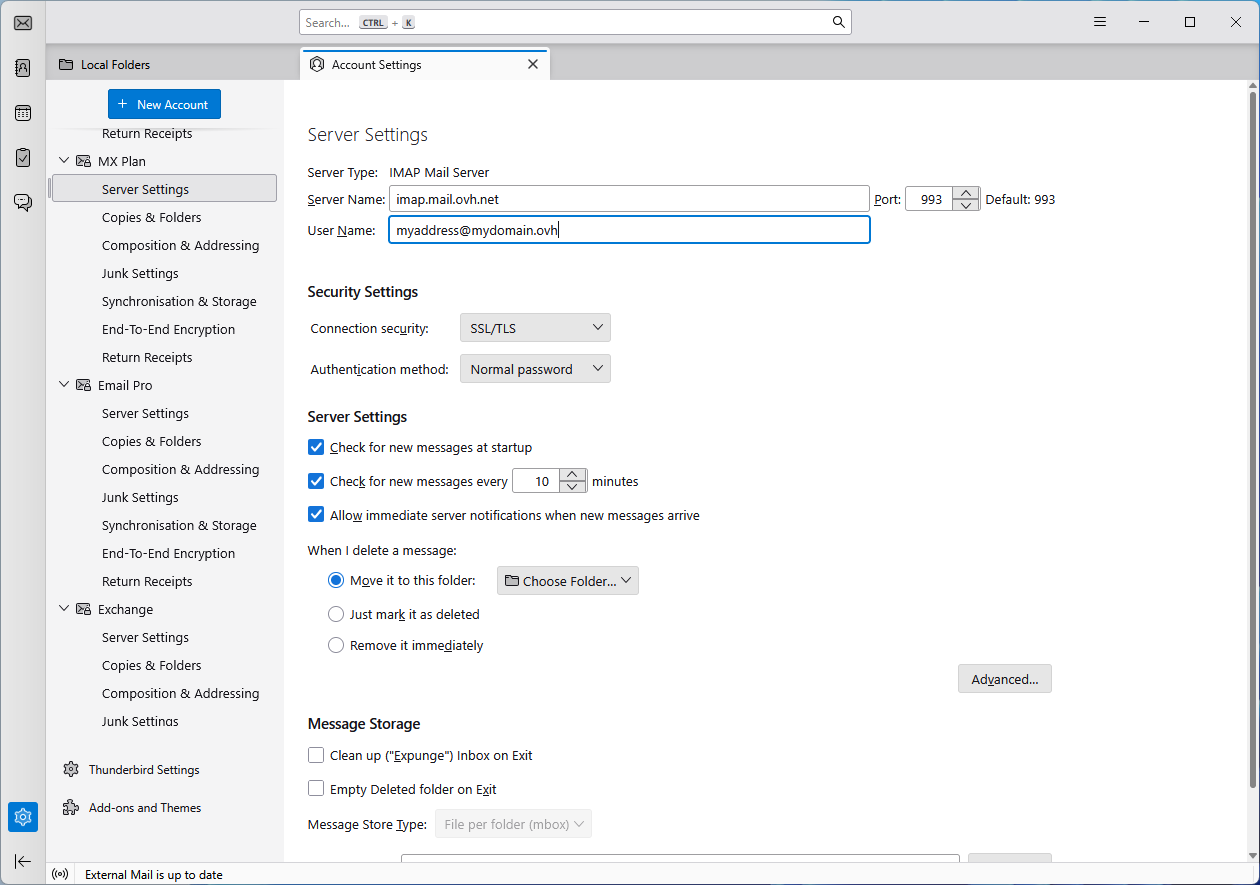Click the New Account button

(164, 104)
